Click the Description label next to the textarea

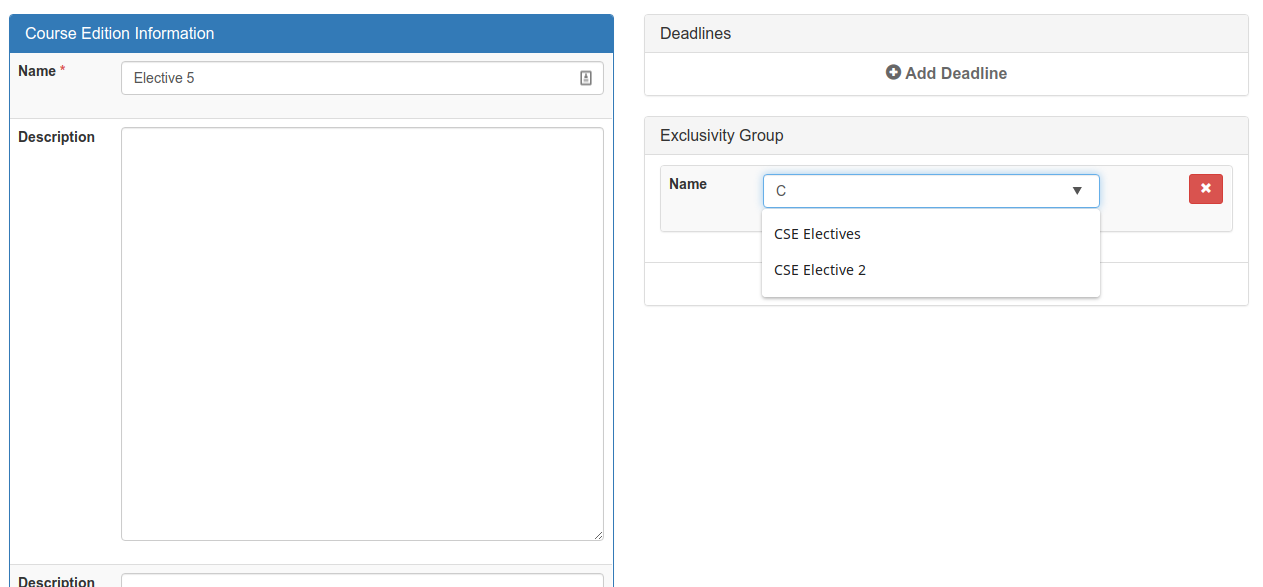point(57,137)
